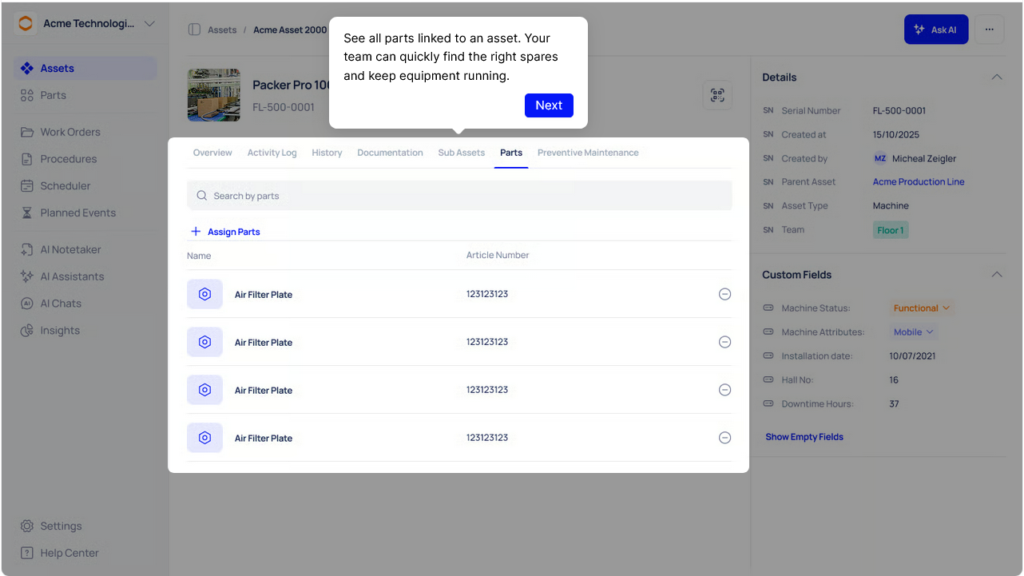
Task: Open the Machine Status Functional dropdown
Action: point(921,308)
